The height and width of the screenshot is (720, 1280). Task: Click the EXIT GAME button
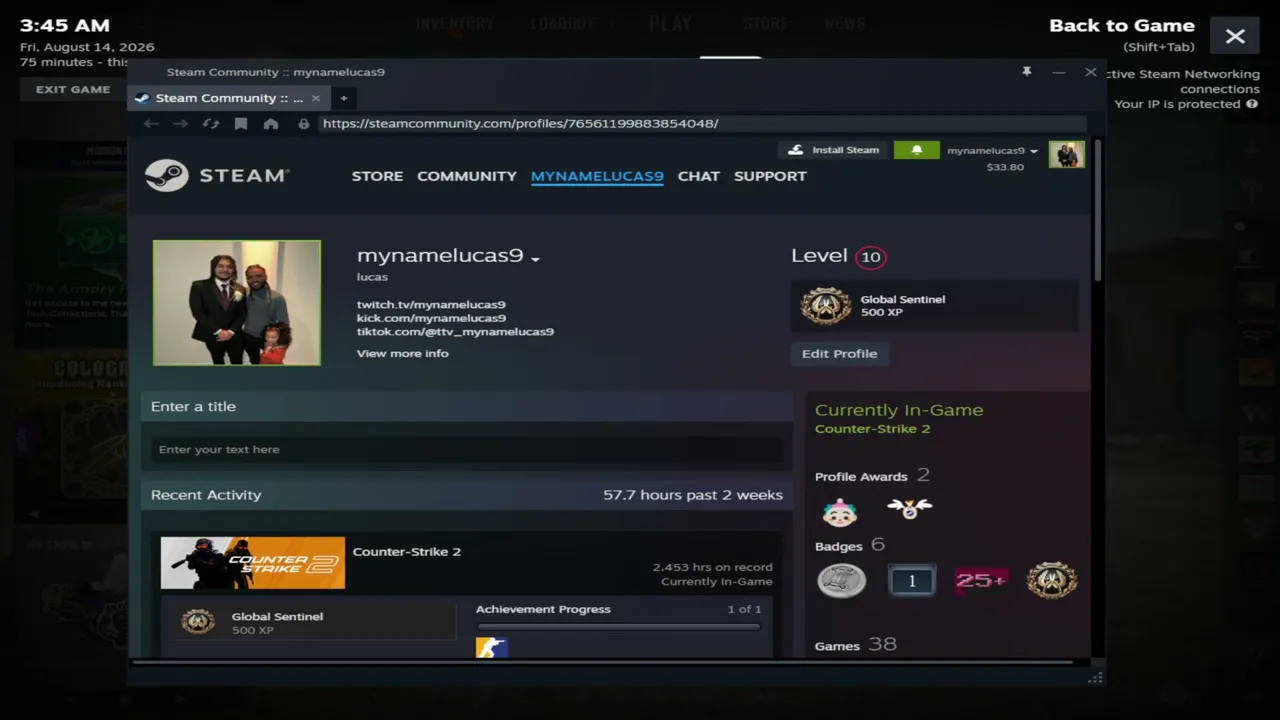[x=73, y=89]
